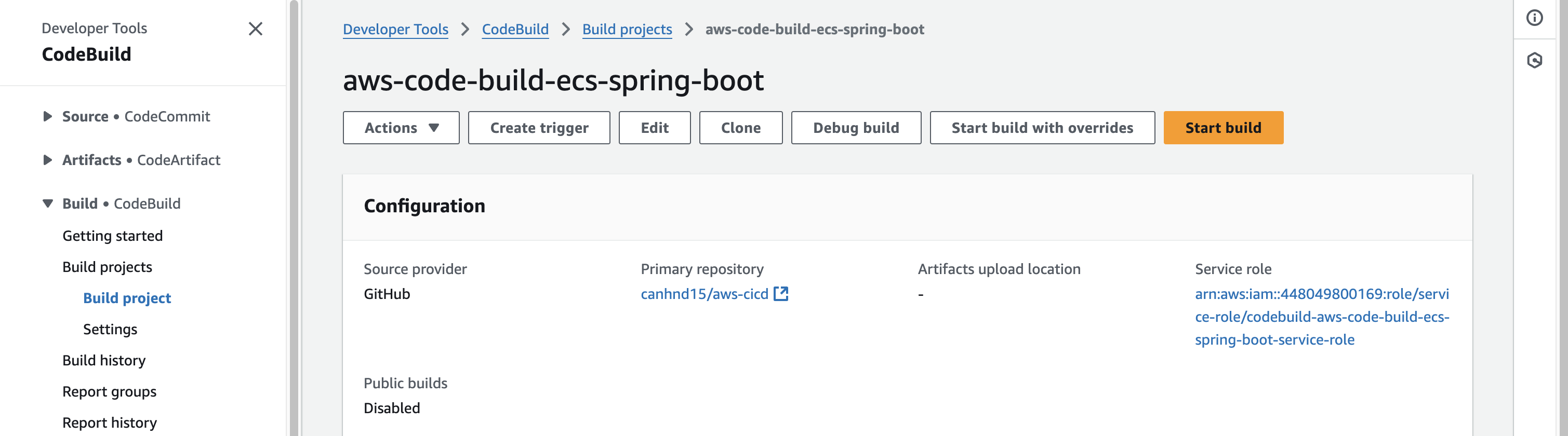Click the GitHub source provider value

click(x=387, y=294)
